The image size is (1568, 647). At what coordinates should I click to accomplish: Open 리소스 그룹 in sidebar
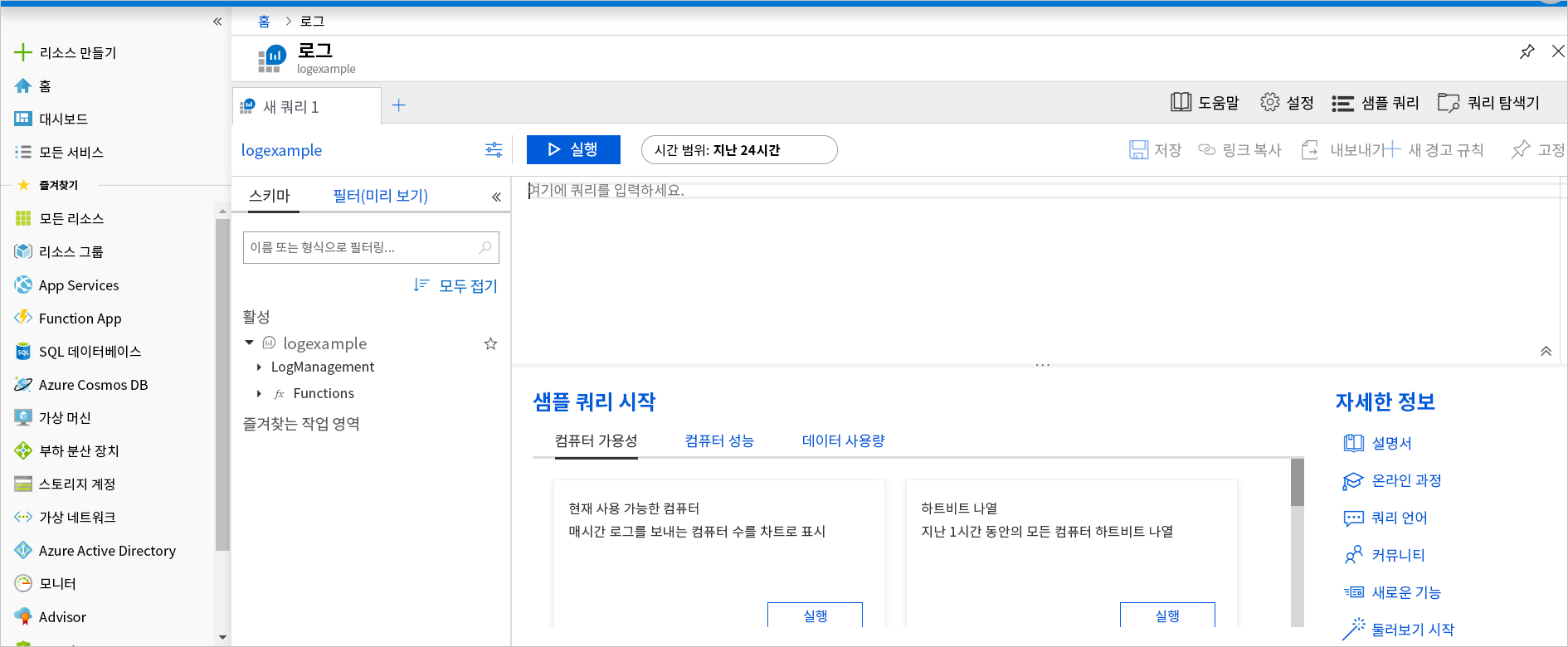[x=59, y=252]
